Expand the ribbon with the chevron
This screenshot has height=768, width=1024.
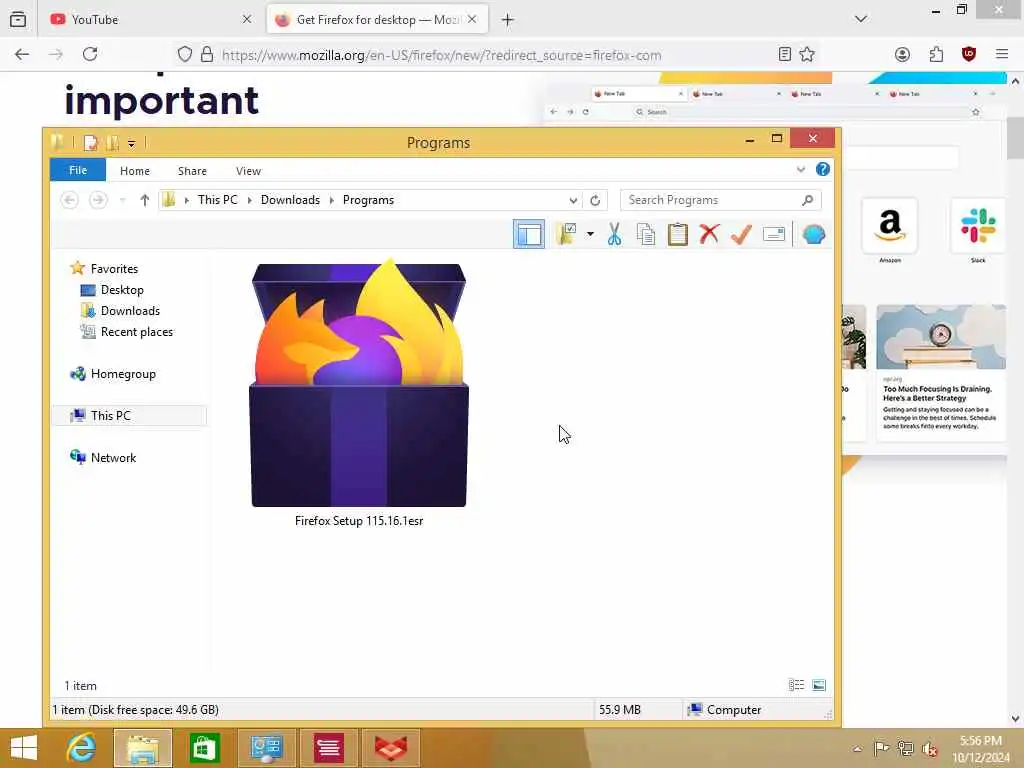click(801, 170)
